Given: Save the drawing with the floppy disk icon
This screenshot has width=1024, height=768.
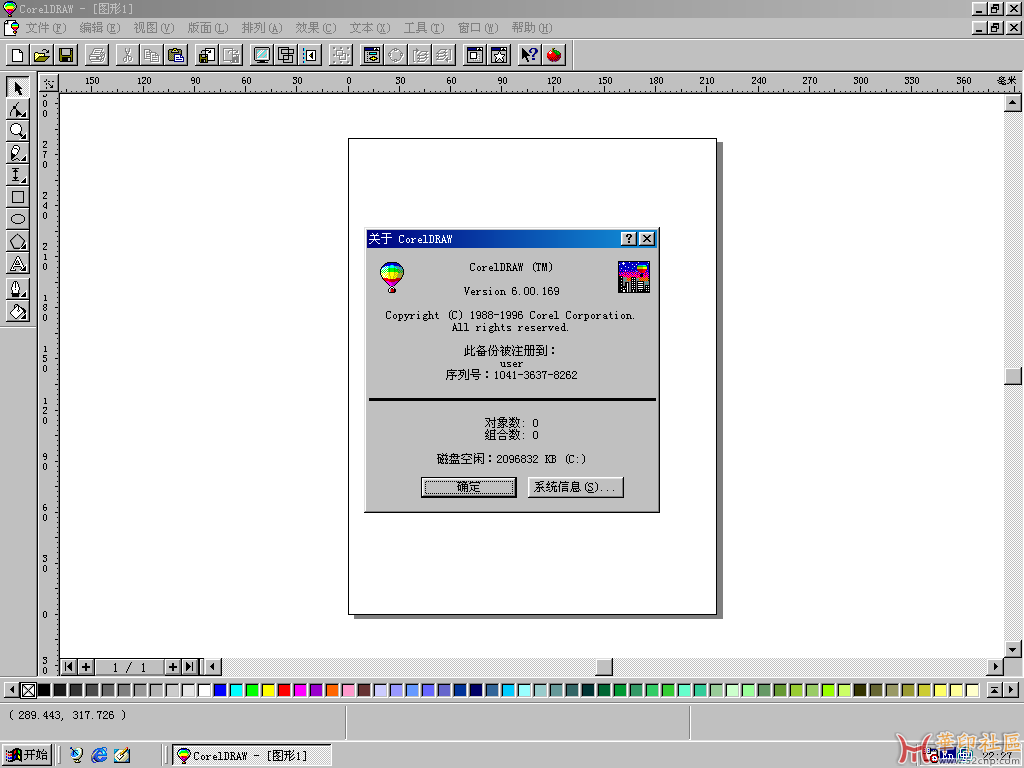Looking at the screenshot, I should click(x=66, y=56).
